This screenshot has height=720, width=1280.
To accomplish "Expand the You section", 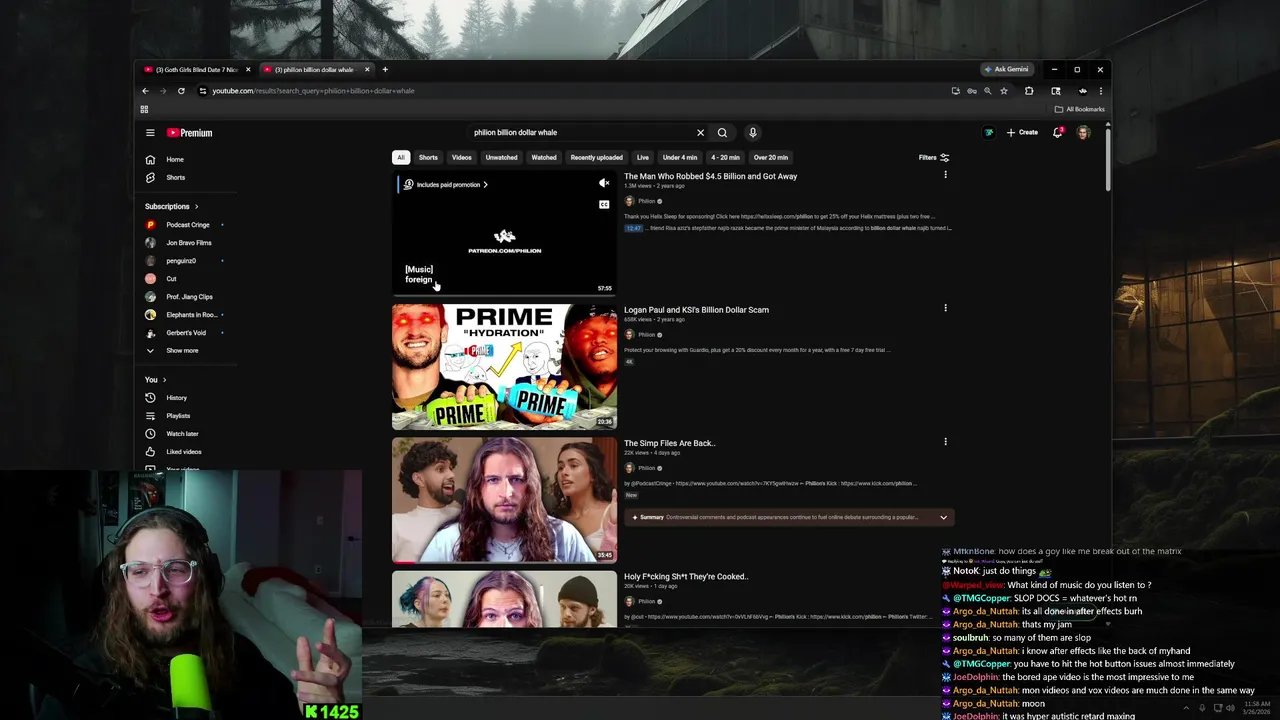I will (156, 380).
